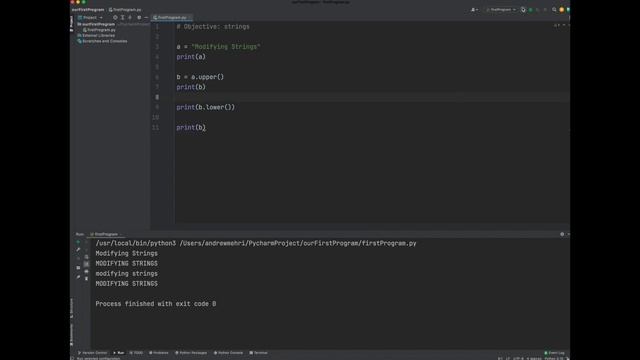Open the Python interpreter selector in status bar
The image size is (640, 360).
[x=554, y=358]
